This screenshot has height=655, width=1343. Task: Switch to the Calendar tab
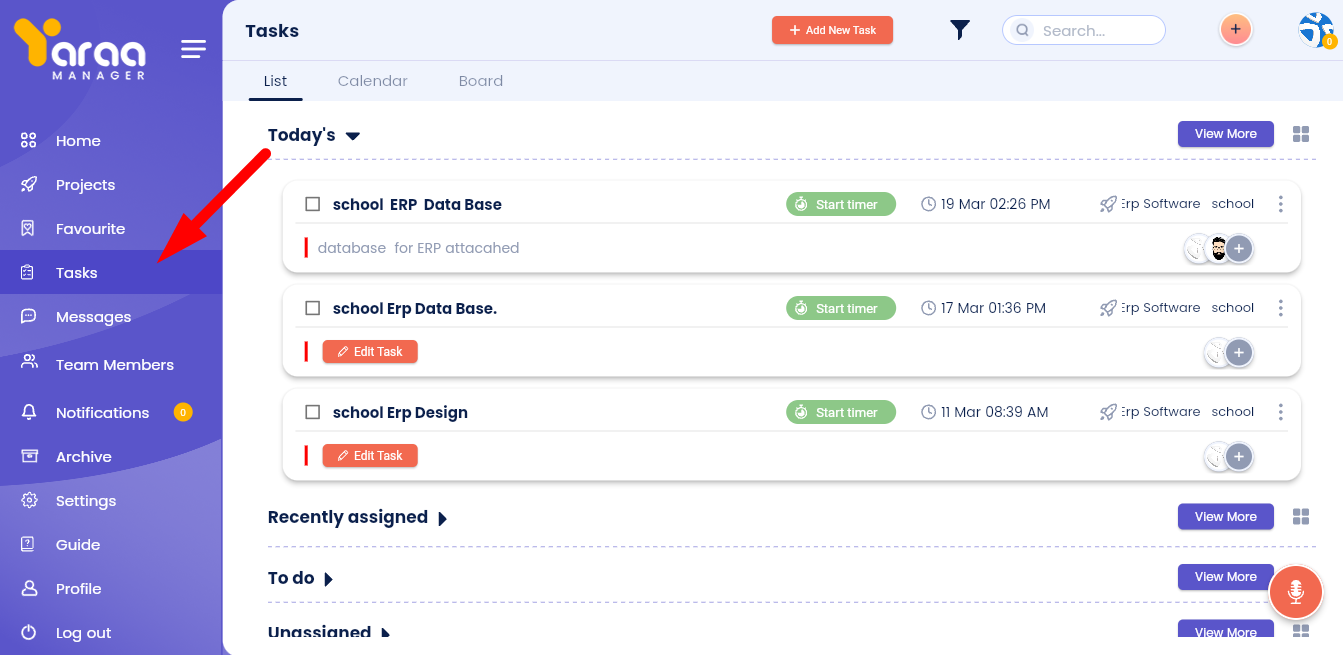pos(372,81)
